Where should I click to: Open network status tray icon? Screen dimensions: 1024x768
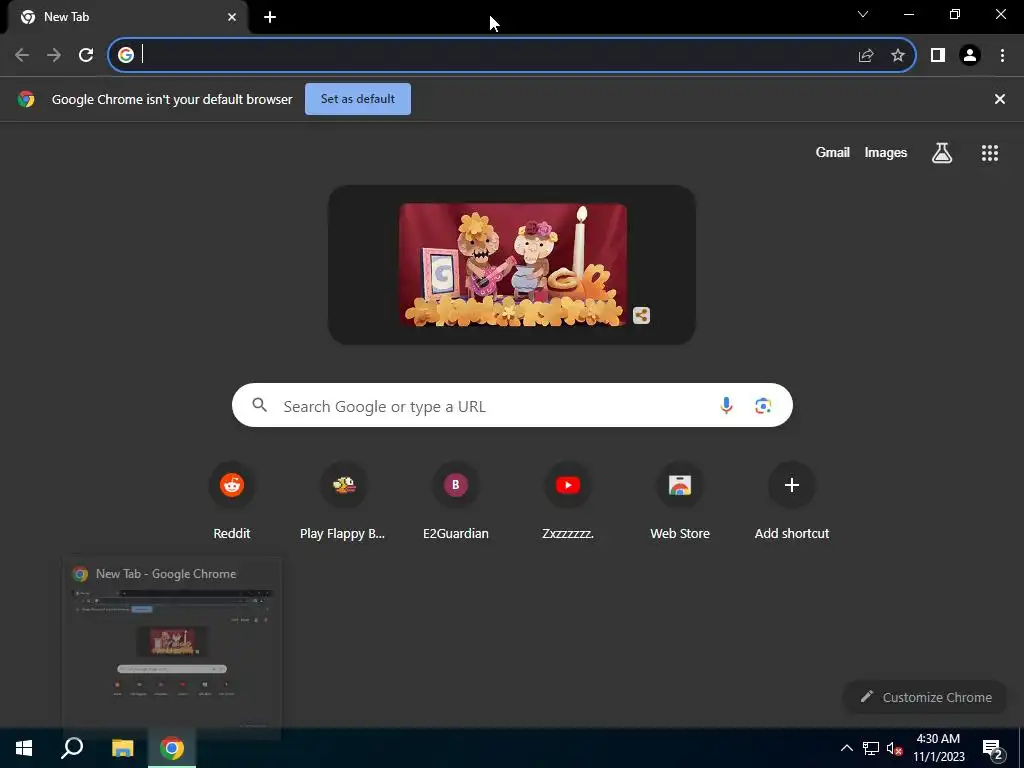871,748
